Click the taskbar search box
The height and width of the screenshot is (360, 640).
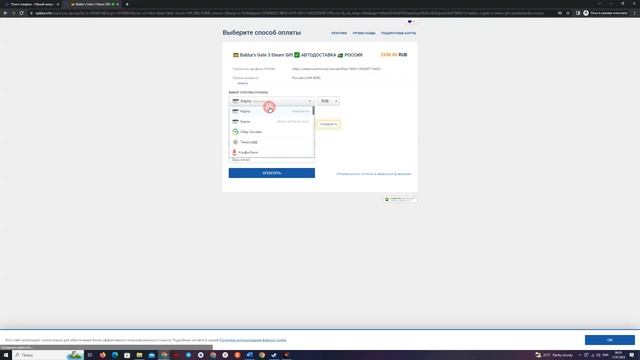click(48, 355)
